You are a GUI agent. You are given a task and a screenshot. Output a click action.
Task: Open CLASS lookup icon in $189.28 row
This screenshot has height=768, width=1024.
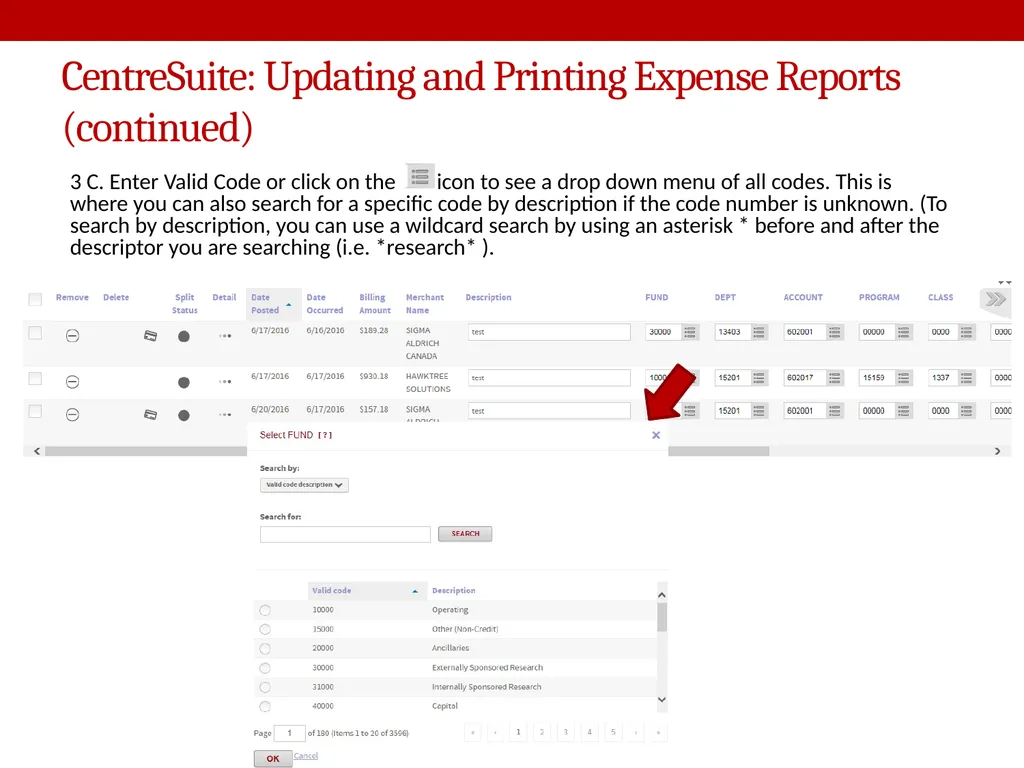(x=967, y=332)
